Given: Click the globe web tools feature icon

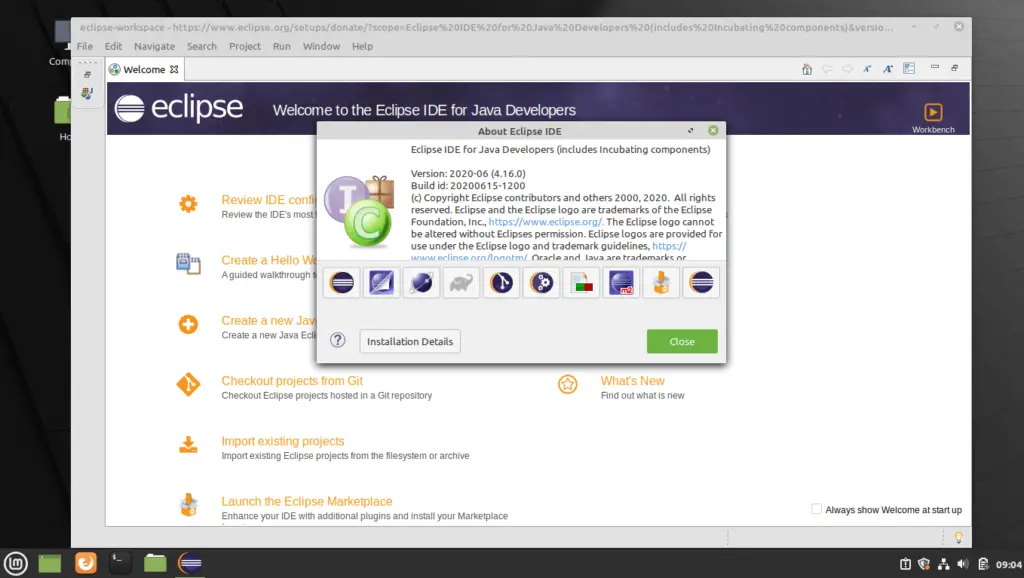Looking at the screenshot, I should [421, 282].
